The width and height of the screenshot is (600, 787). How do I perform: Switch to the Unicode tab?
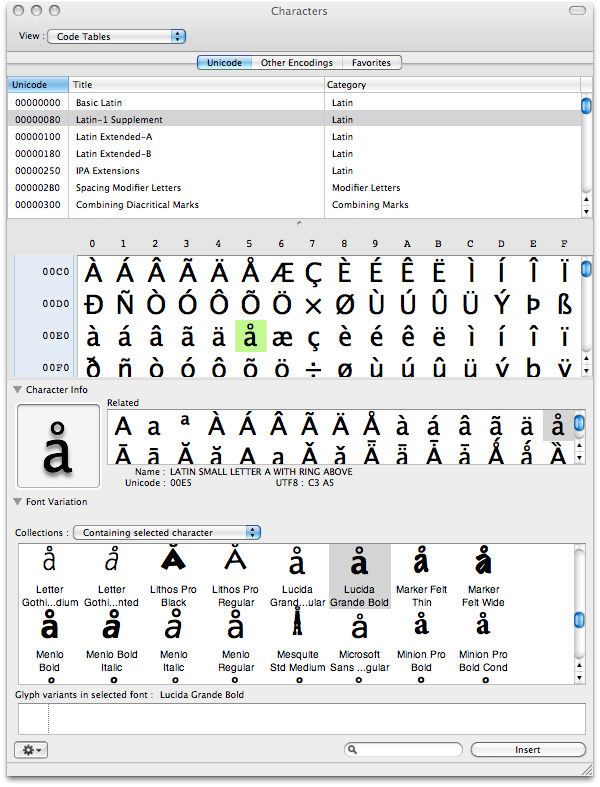(224, 63)
